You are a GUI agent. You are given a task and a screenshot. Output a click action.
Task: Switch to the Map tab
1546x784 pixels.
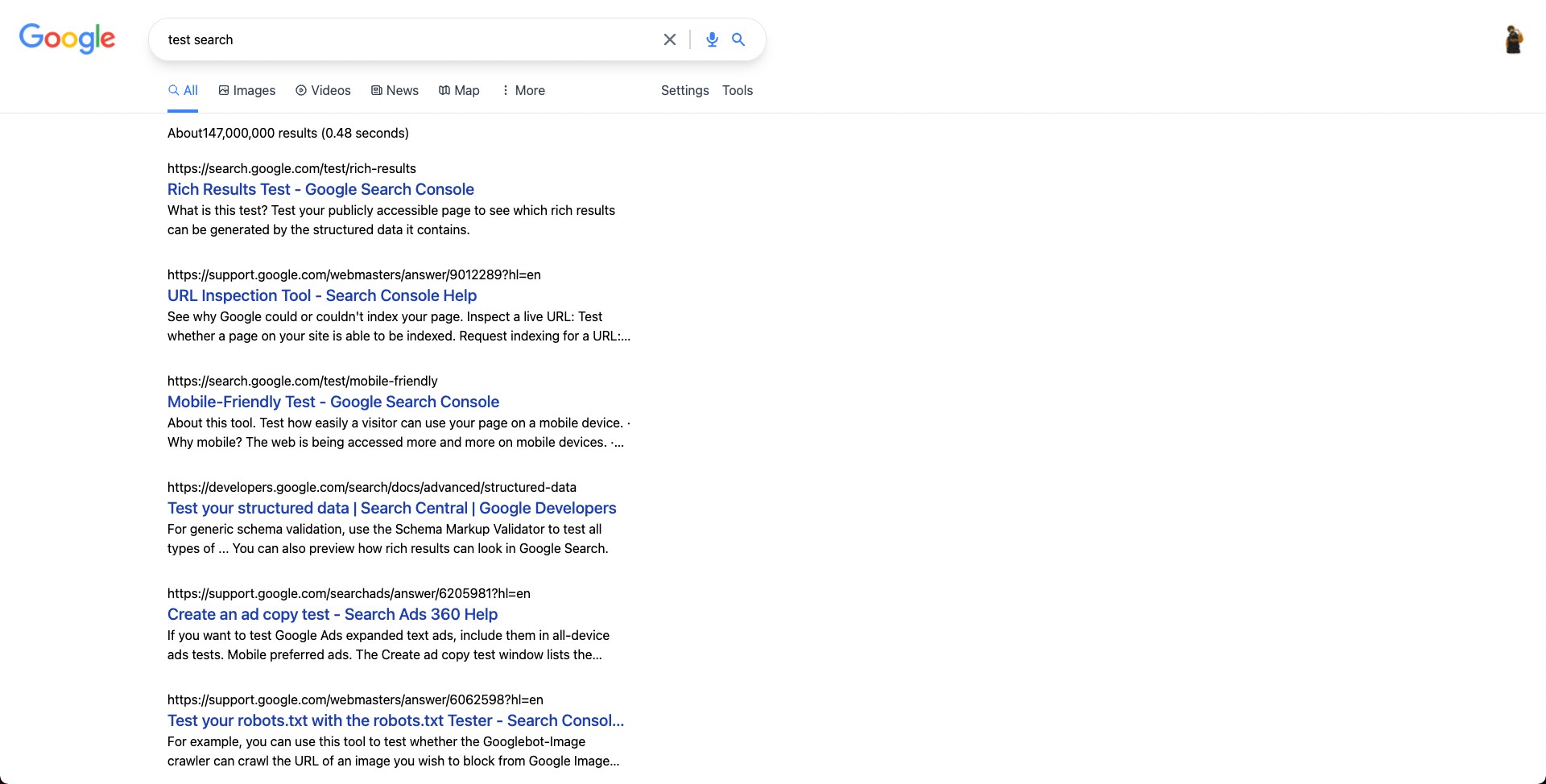click(459, 90)
